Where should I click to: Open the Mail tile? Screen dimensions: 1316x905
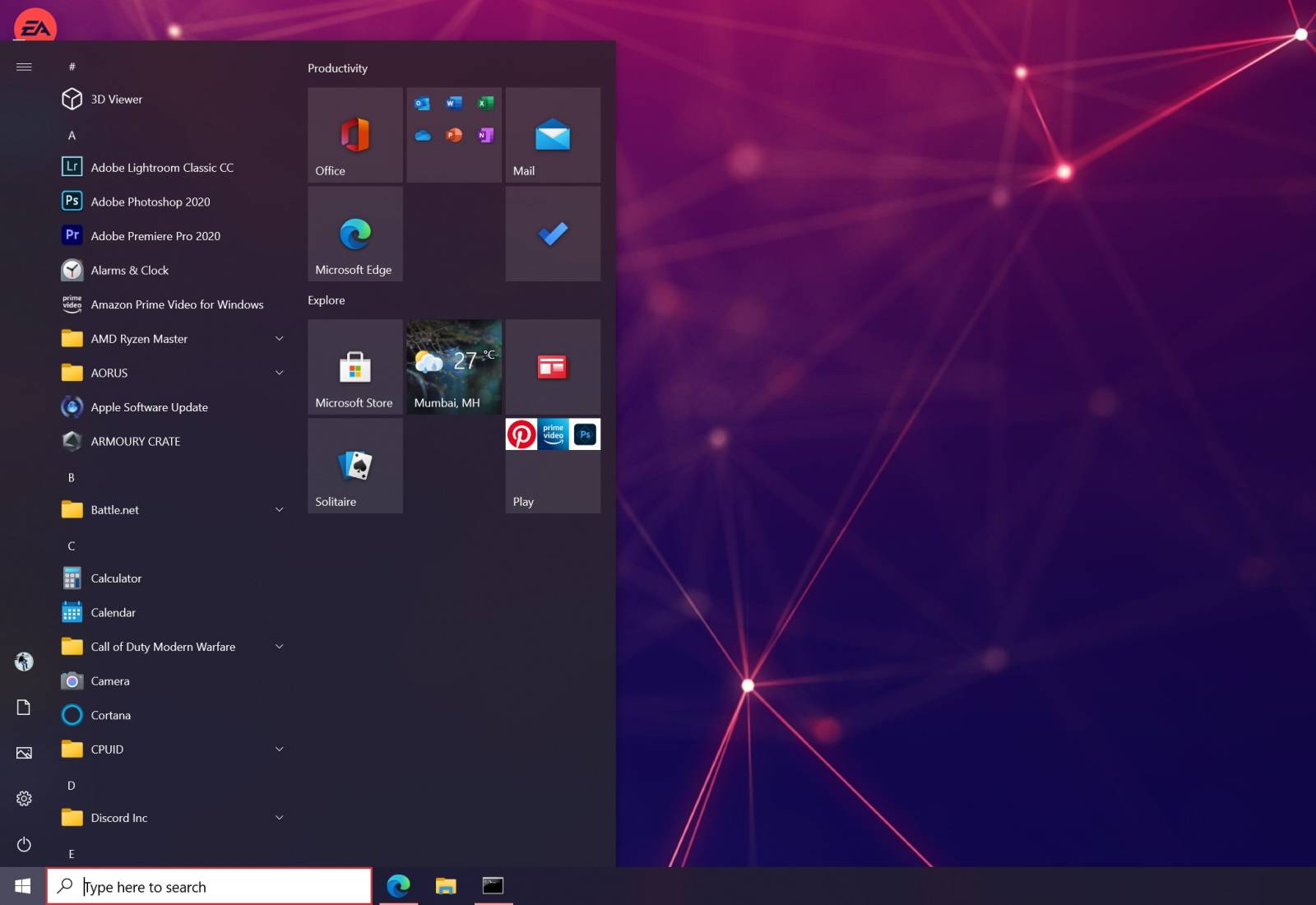(x=553, y=135)
